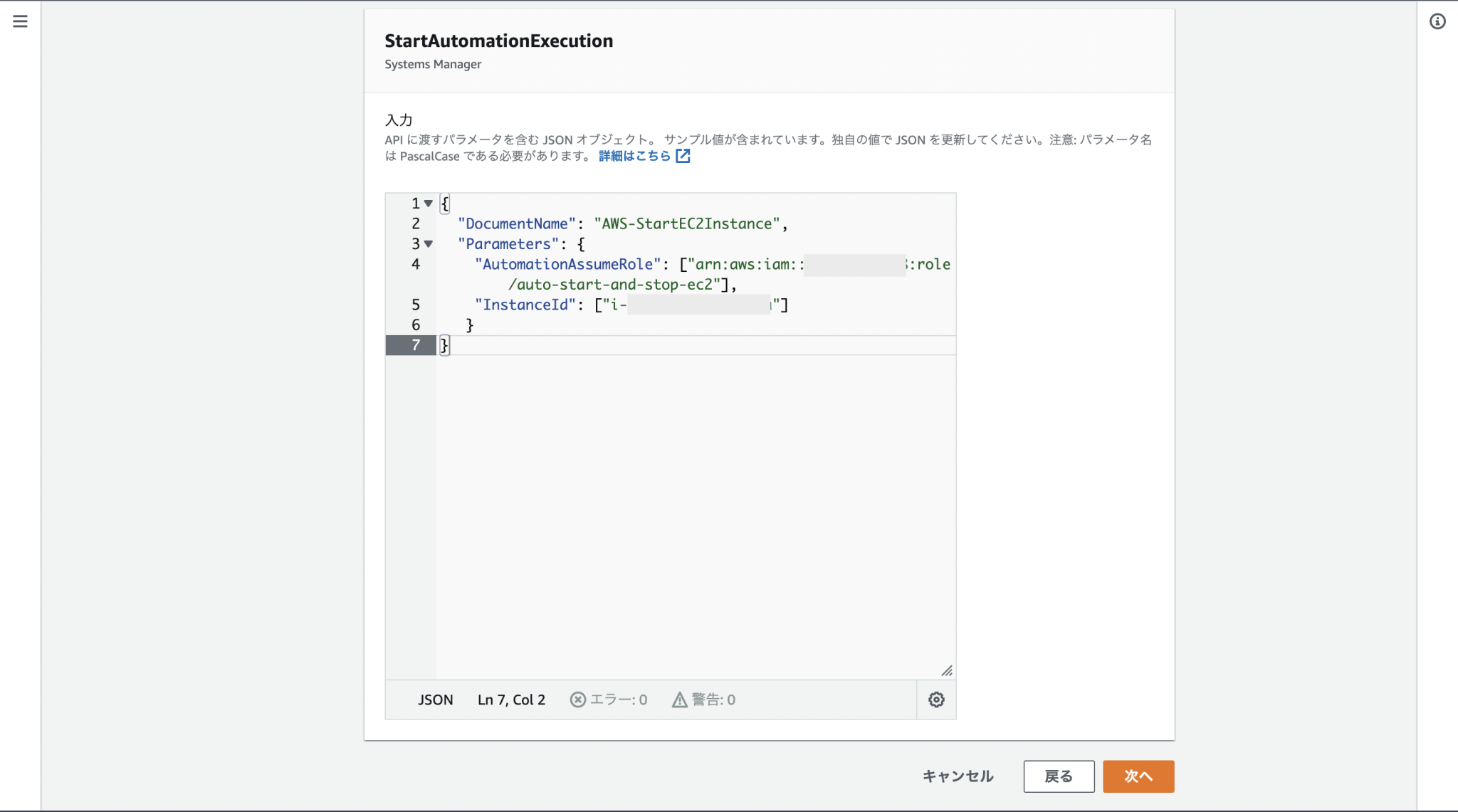Click the resize handle of the JSON editor
Screen dimensions: 1458x812
click(x=947, y=670)
